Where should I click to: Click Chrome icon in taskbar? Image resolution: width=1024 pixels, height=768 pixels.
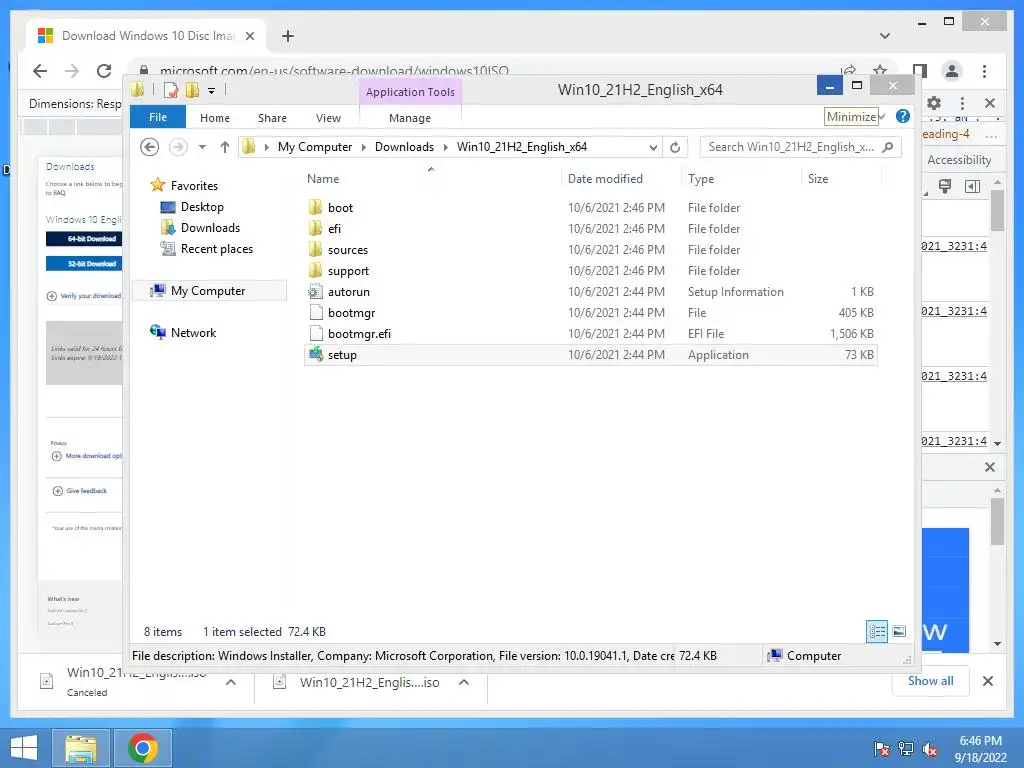coord(142,748)
